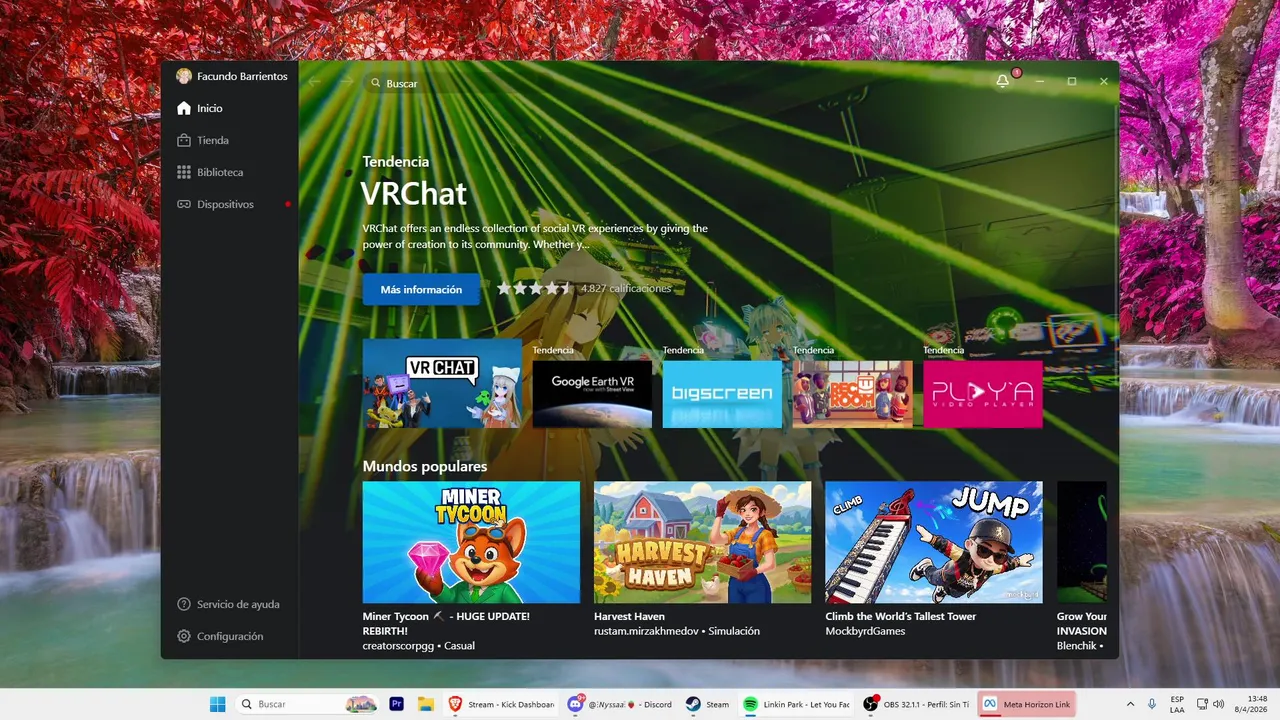The height and width of the screenshot is (720, 1280).
Task: Click the forward navigation arrow
Action: [346, 83]
